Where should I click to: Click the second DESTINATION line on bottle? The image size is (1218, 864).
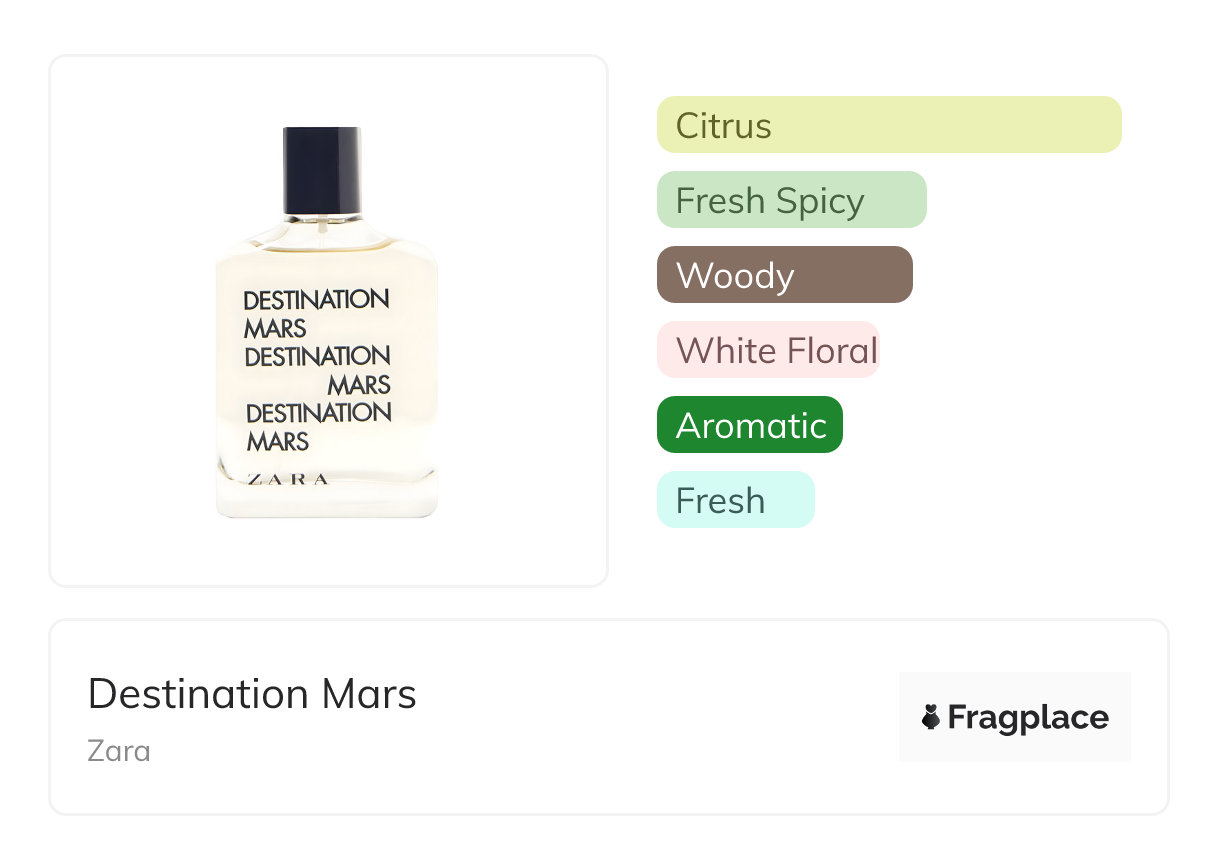coord(317,356)
